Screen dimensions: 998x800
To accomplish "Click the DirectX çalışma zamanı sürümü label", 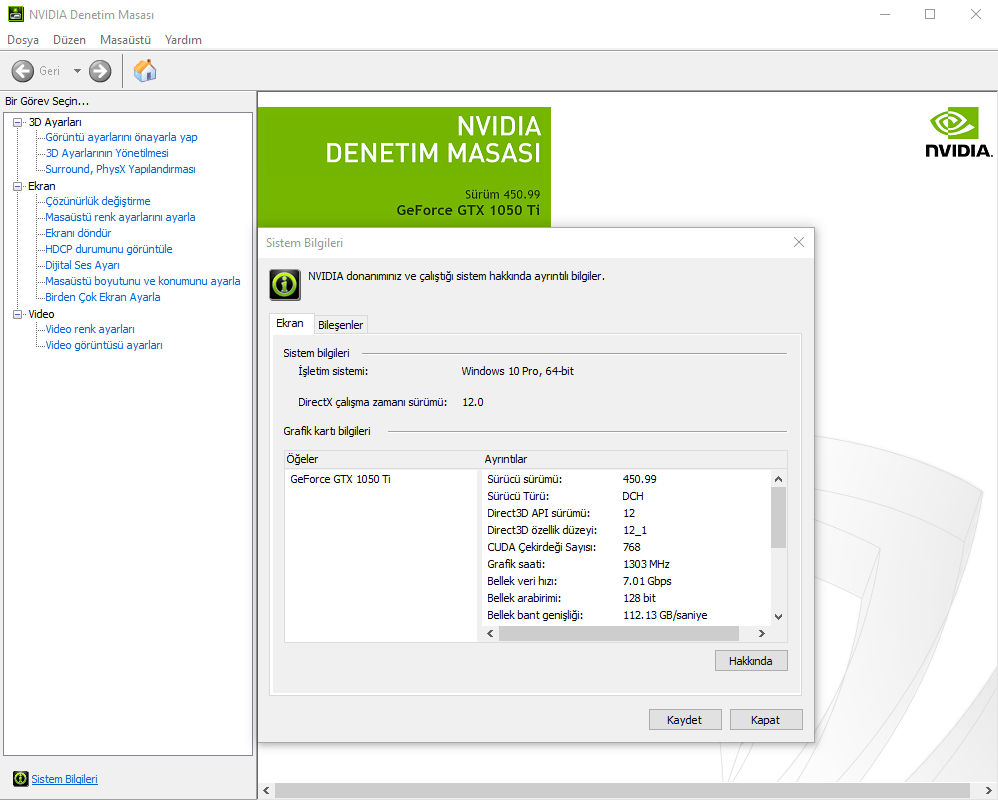I will tap(372, 402).
